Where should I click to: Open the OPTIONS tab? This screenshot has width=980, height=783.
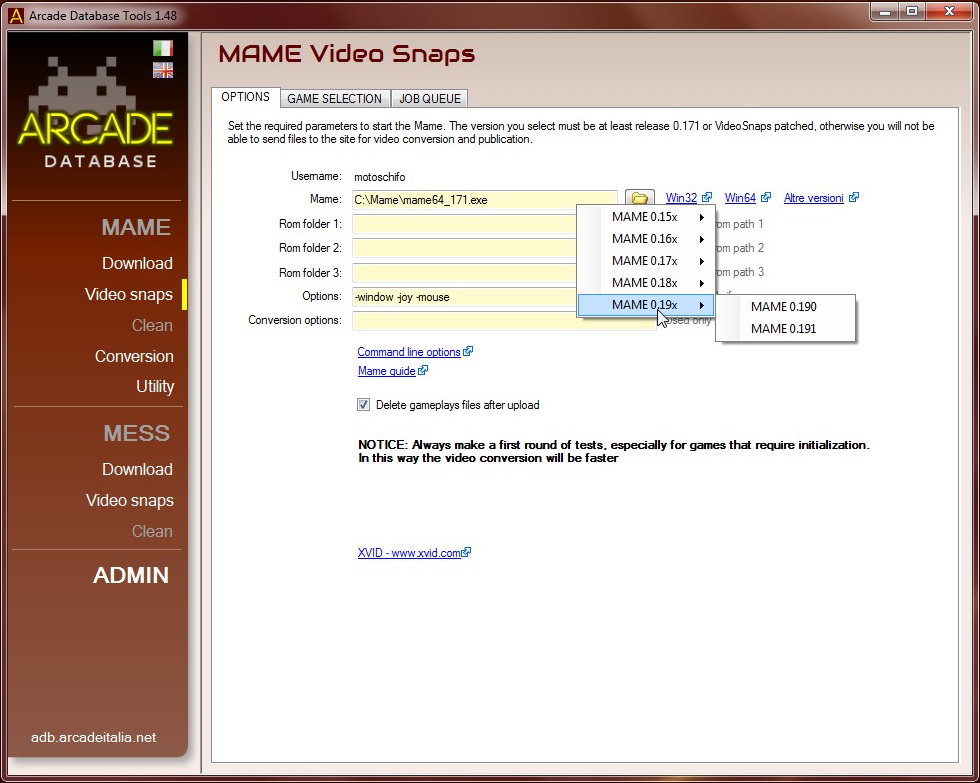[x=245, y=97]
